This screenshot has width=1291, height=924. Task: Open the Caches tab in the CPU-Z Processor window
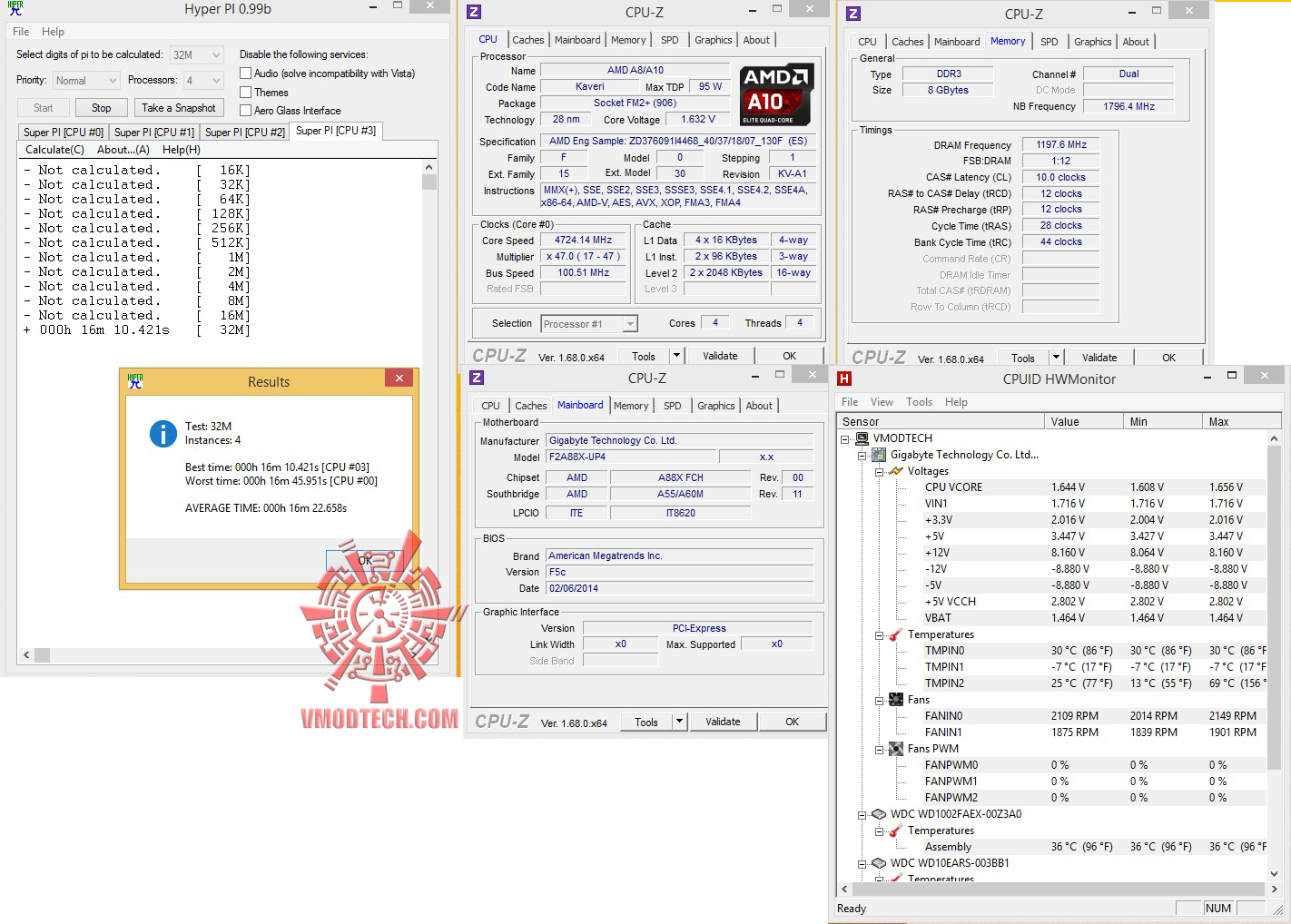click(527, 40)
